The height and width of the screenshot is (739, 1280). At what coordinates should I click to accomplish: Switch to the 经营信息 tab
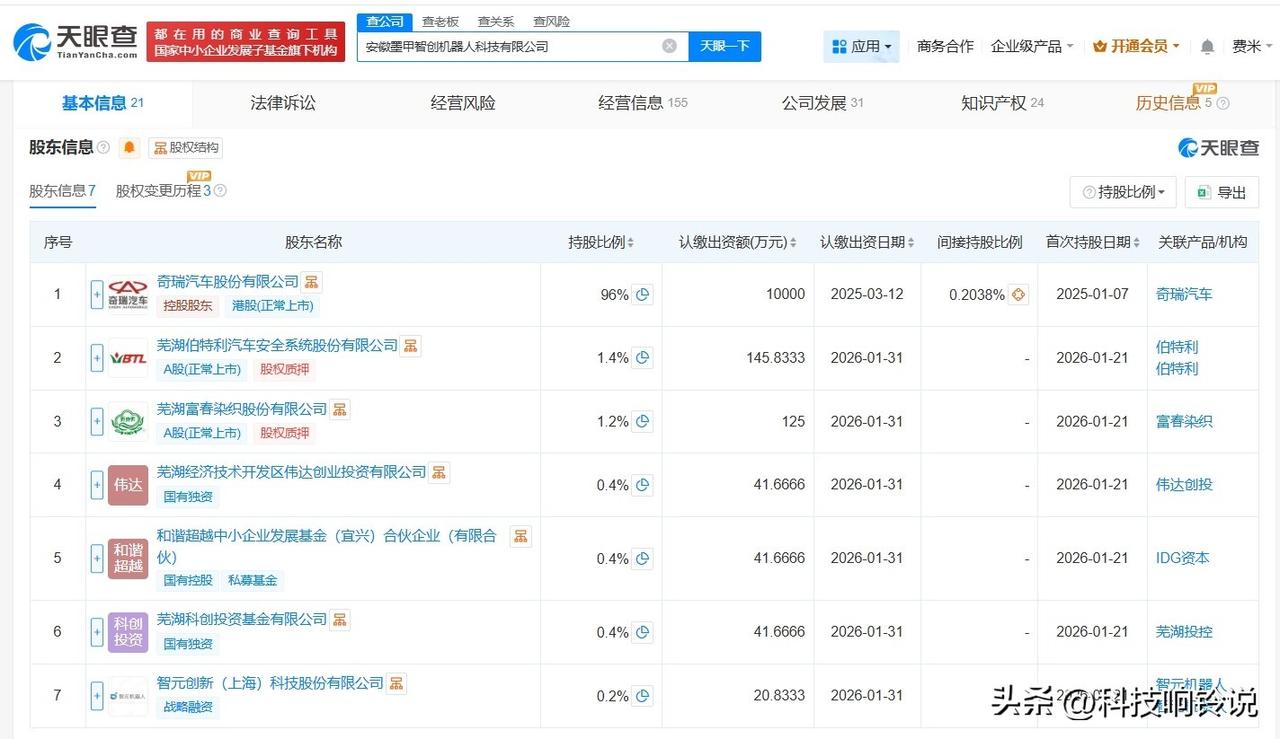coord(643,103)
